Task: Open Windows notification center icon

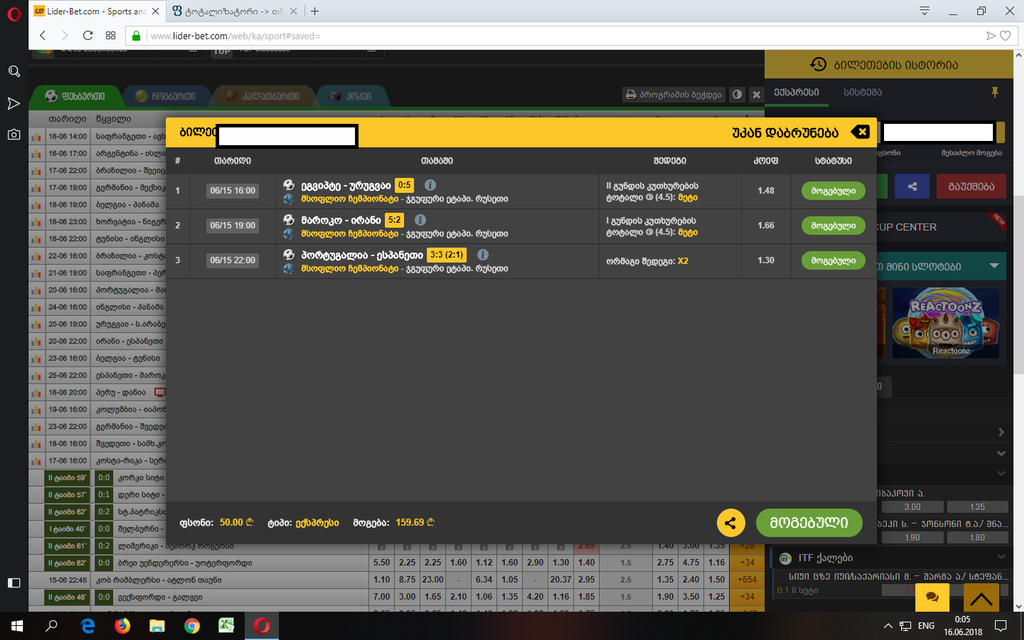Action: tap(1000, 626)
